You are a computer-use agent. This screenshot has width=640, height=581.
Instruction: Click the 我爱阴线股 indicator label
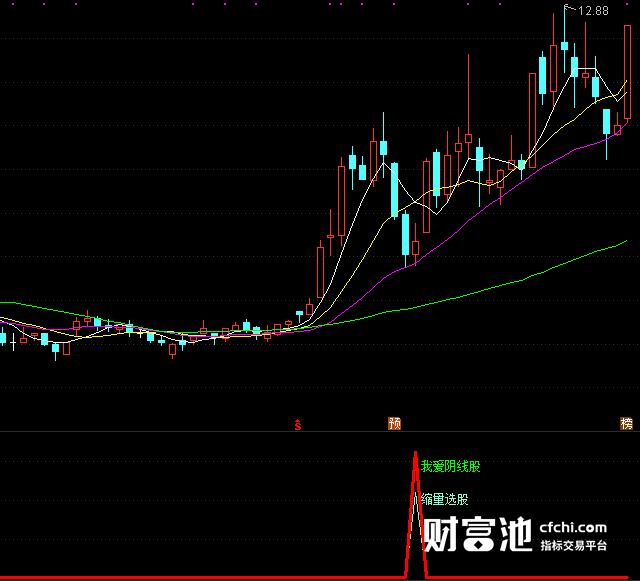point(451,466)
